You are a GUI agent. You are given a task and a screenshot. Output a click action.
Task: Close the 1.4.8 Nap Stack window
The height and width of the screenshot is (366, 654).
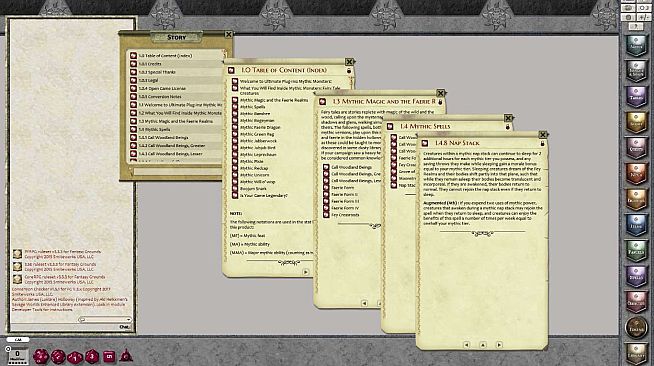tap(543, 135)
